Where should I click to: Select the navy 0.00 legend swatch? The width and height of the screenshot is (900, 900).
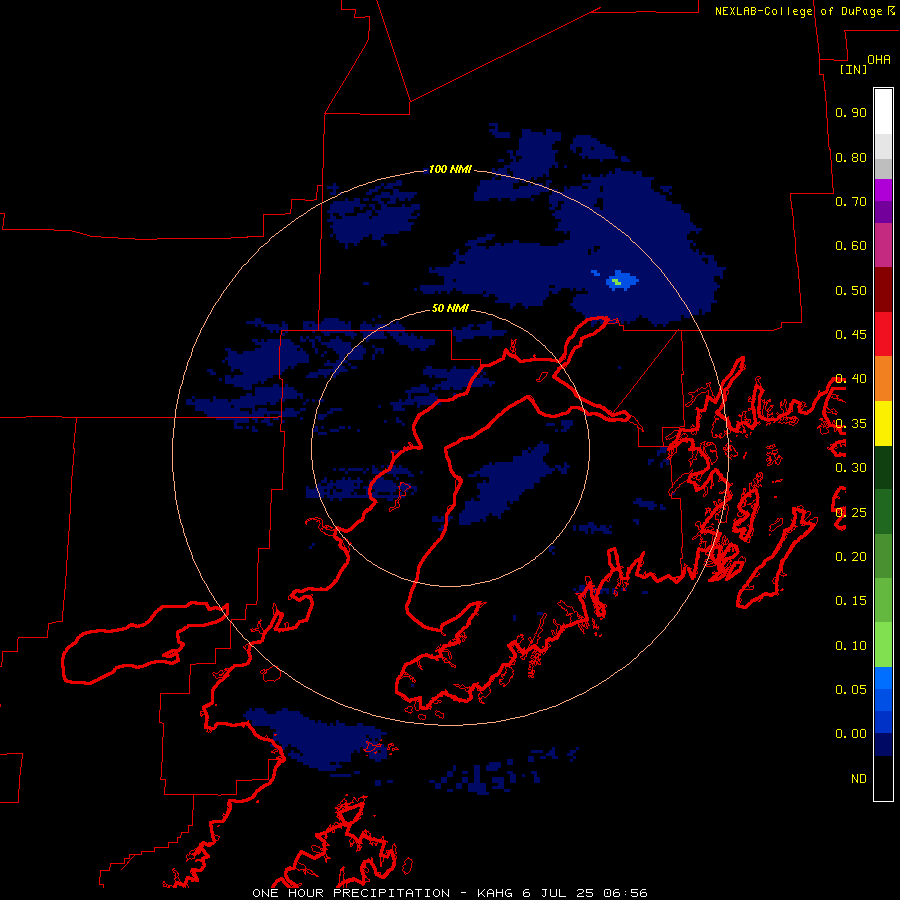coord(883,744)
